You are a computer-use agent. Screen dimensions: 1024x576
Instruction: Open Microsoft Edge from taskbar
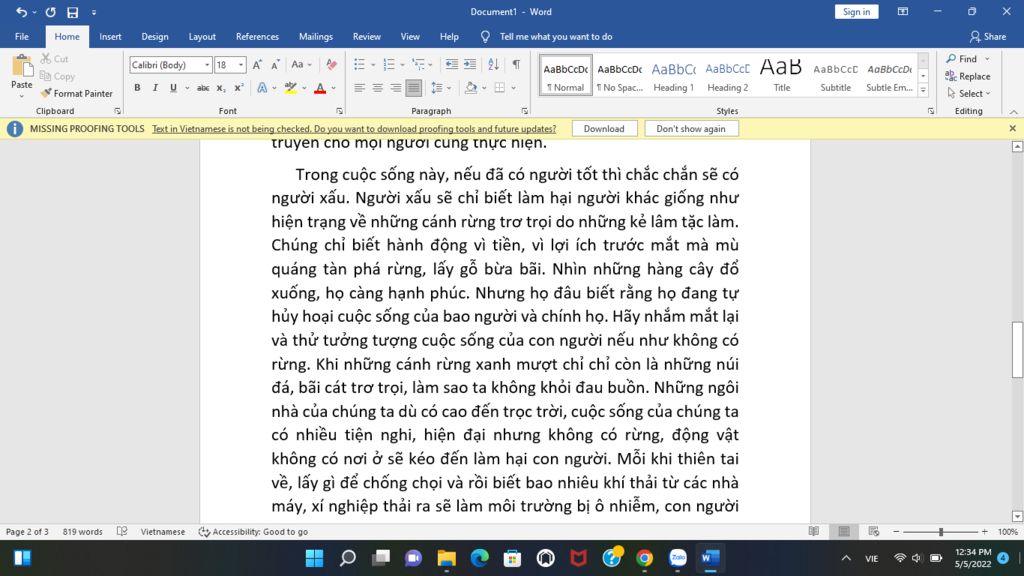click(x=480, y=558)
